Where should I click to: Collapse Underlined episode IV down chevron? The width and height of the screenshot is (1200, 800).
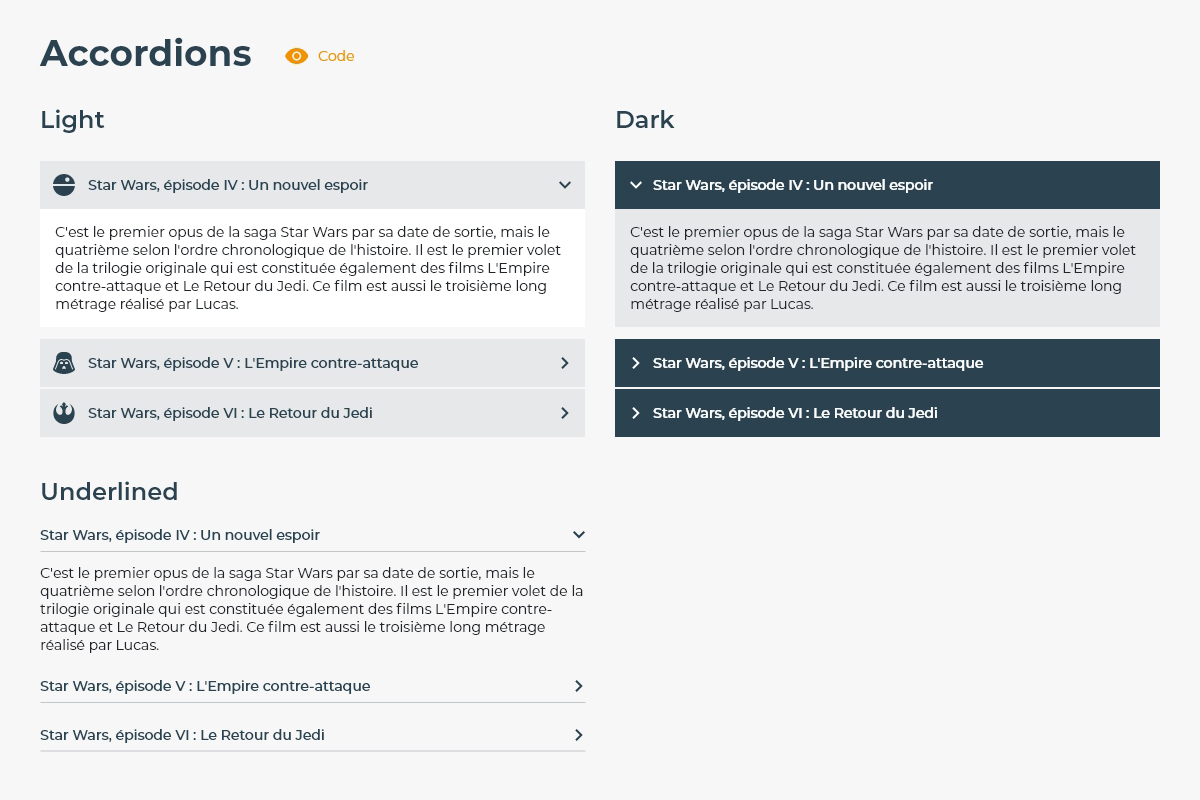578,535
